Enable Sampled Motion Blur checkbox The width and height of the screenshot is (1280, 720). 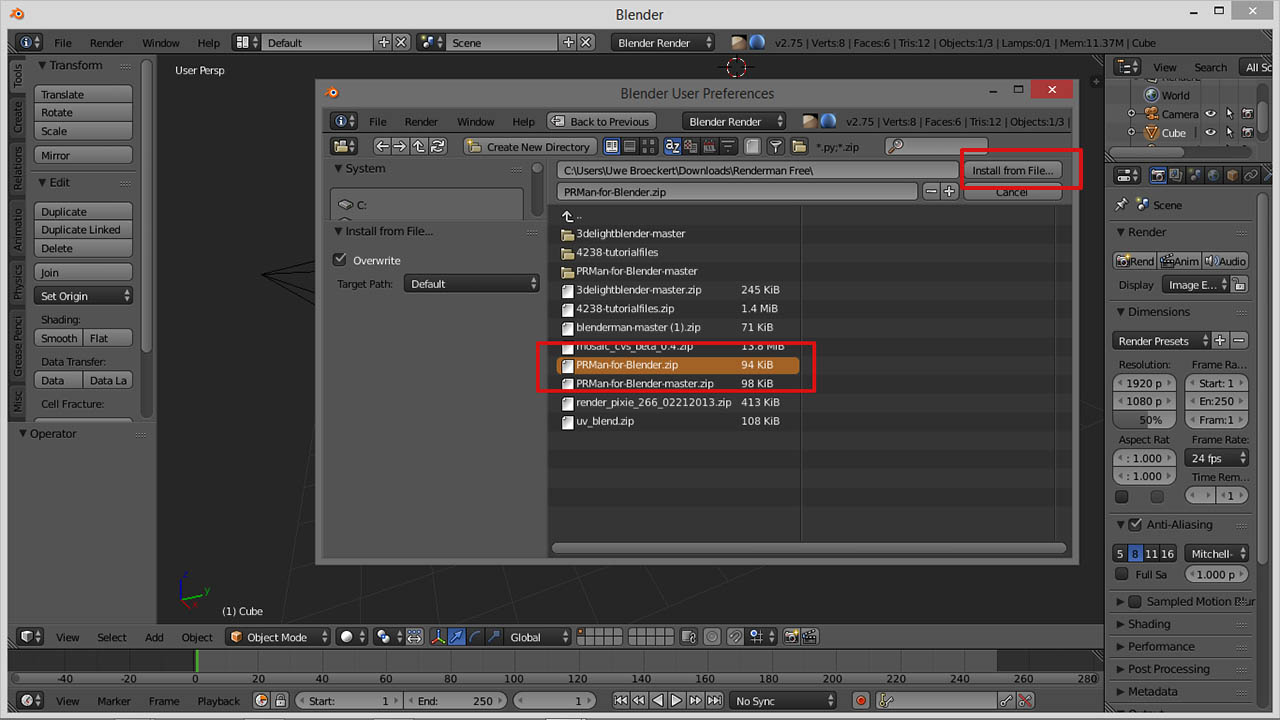(x=1135, y=602)
